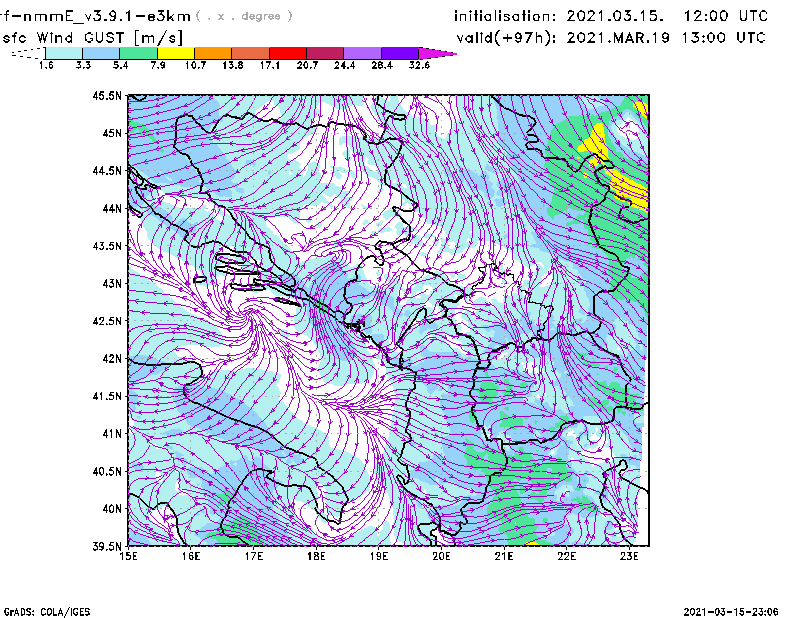Click the 'valid(+97h):' label
Image resolution: width=800 pixels, height=618 pixels.
tap(507, 38)
